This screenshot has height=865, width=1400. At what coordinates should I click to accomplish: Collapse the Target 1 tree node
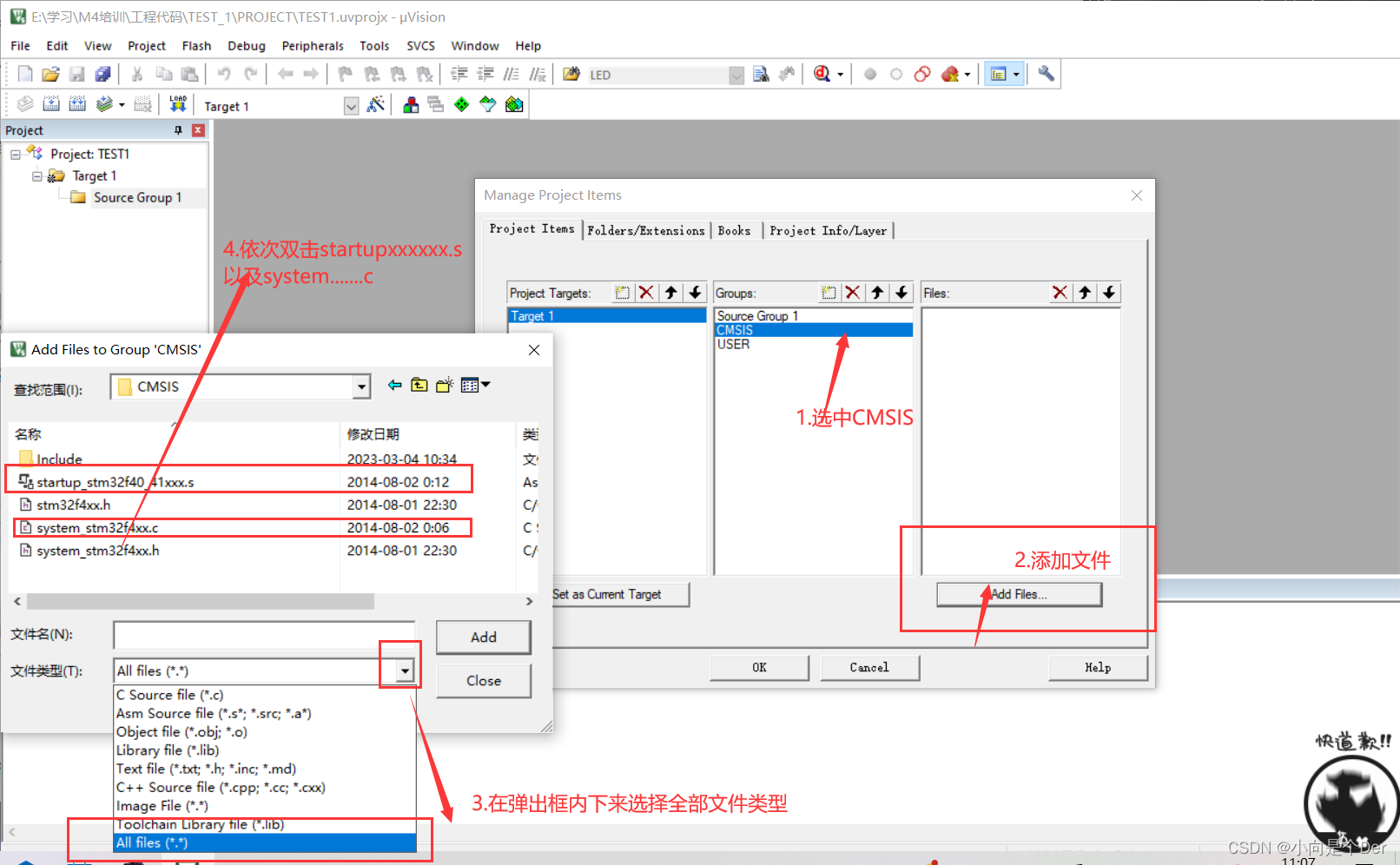(x=37, y=176)
